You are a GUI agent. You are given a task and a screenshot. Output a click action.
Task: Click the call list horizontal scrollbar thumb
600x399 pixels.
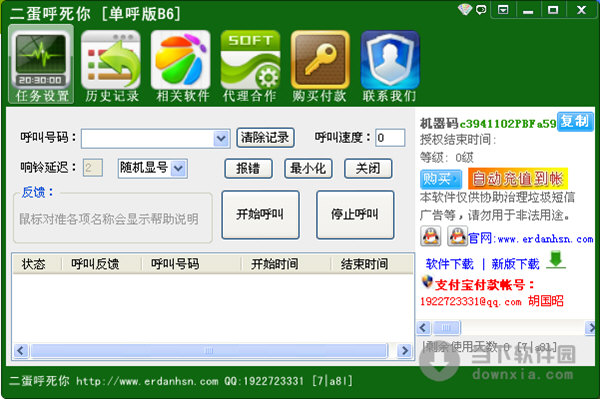[x=209, y=350]
